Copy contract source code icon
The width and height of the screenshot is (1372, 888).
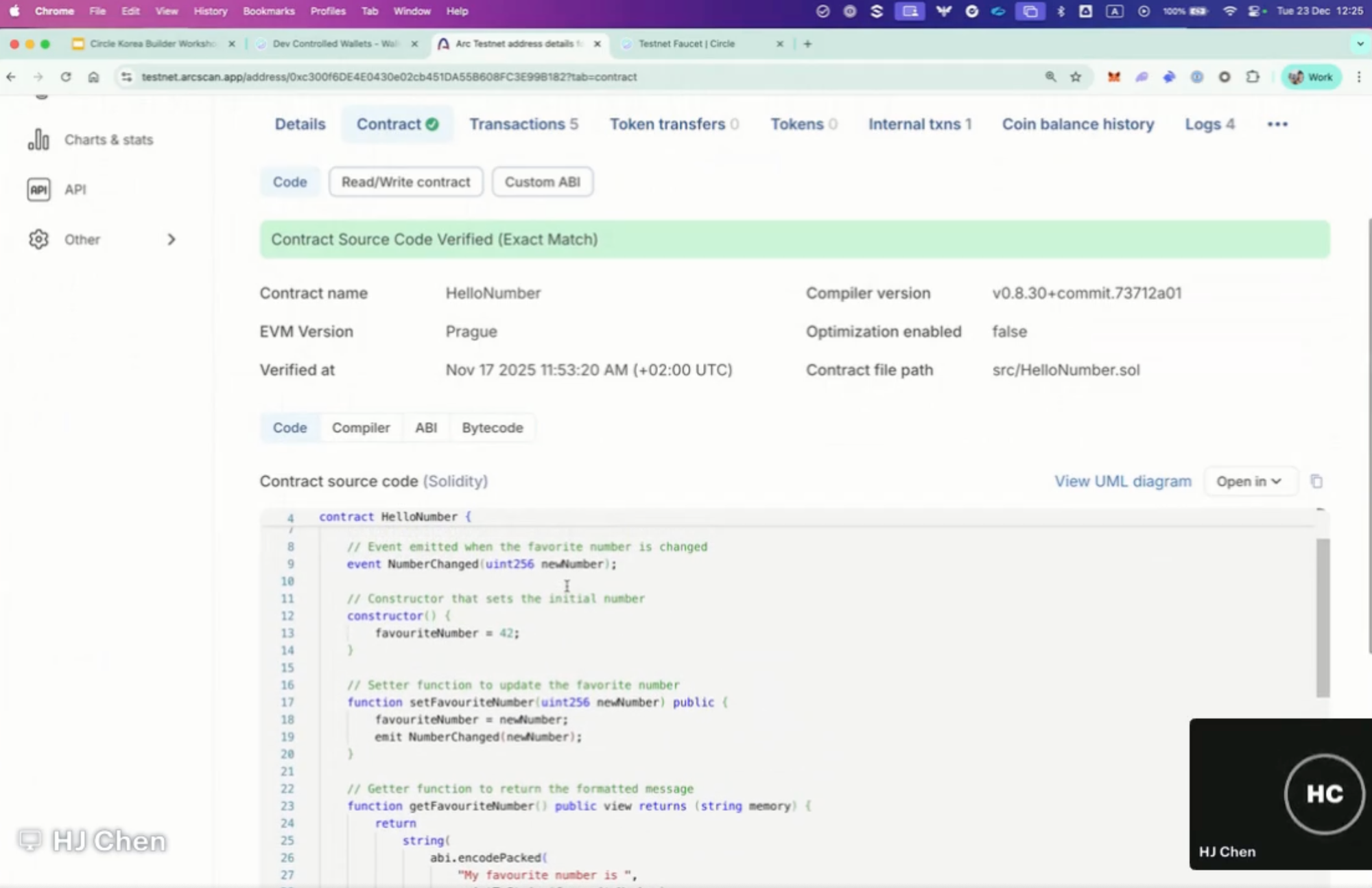coord(1316,481)
